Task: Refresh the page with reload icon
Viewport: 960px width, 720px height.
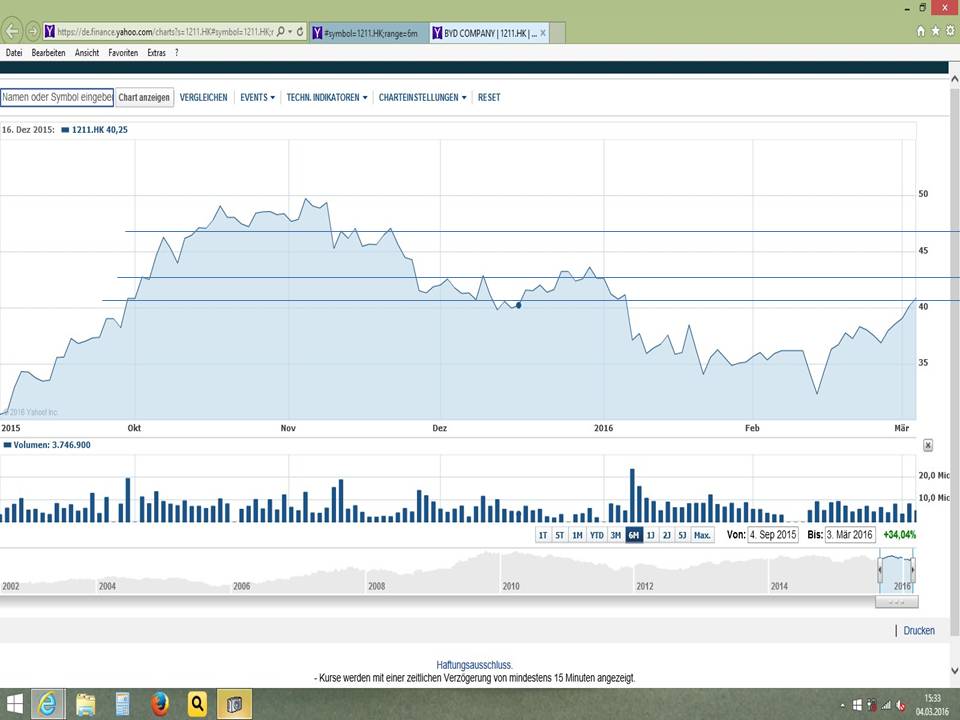Action: 300,31
